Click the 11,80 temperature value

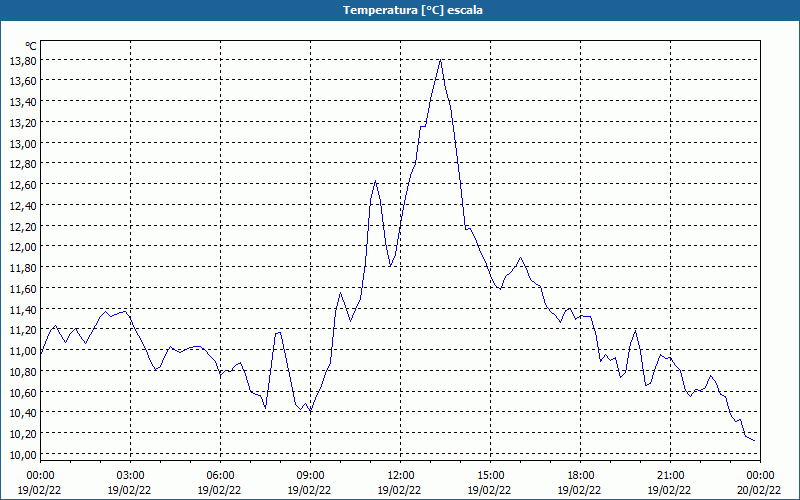(23, 268)
